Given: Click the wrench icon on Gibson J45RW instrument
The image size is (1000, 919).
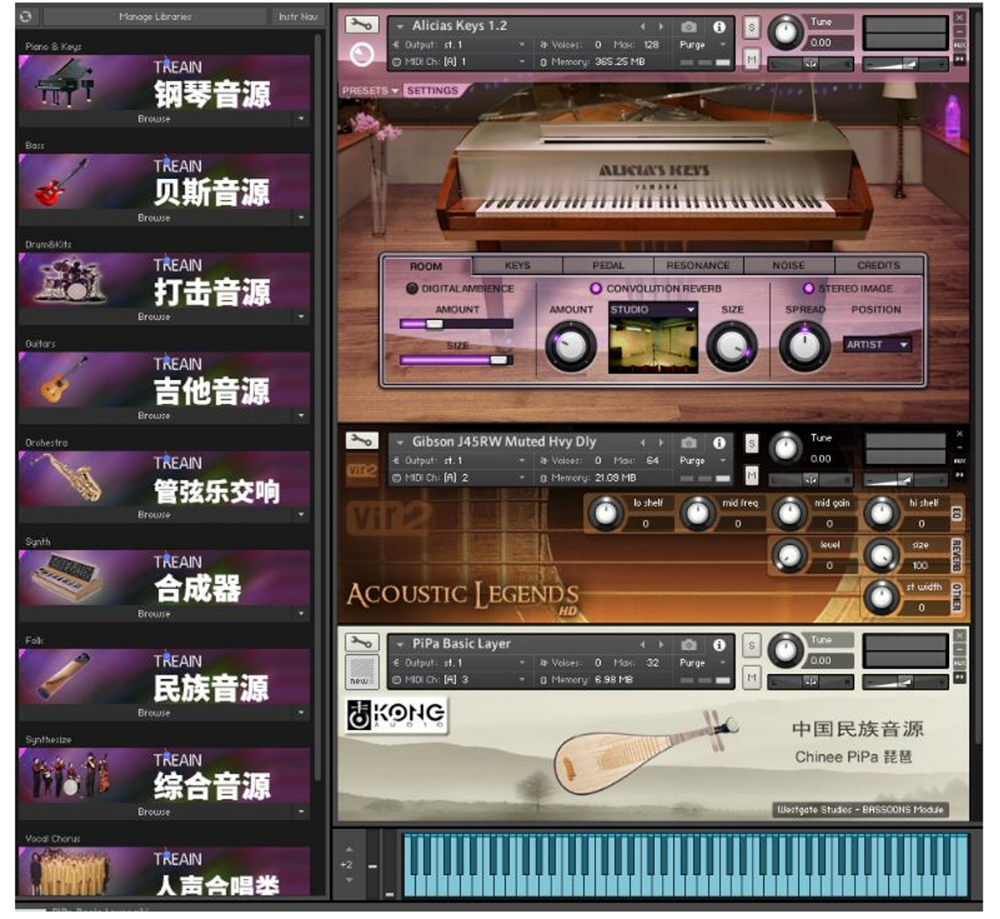Looking at the screenshot, I should coord(362,441).
